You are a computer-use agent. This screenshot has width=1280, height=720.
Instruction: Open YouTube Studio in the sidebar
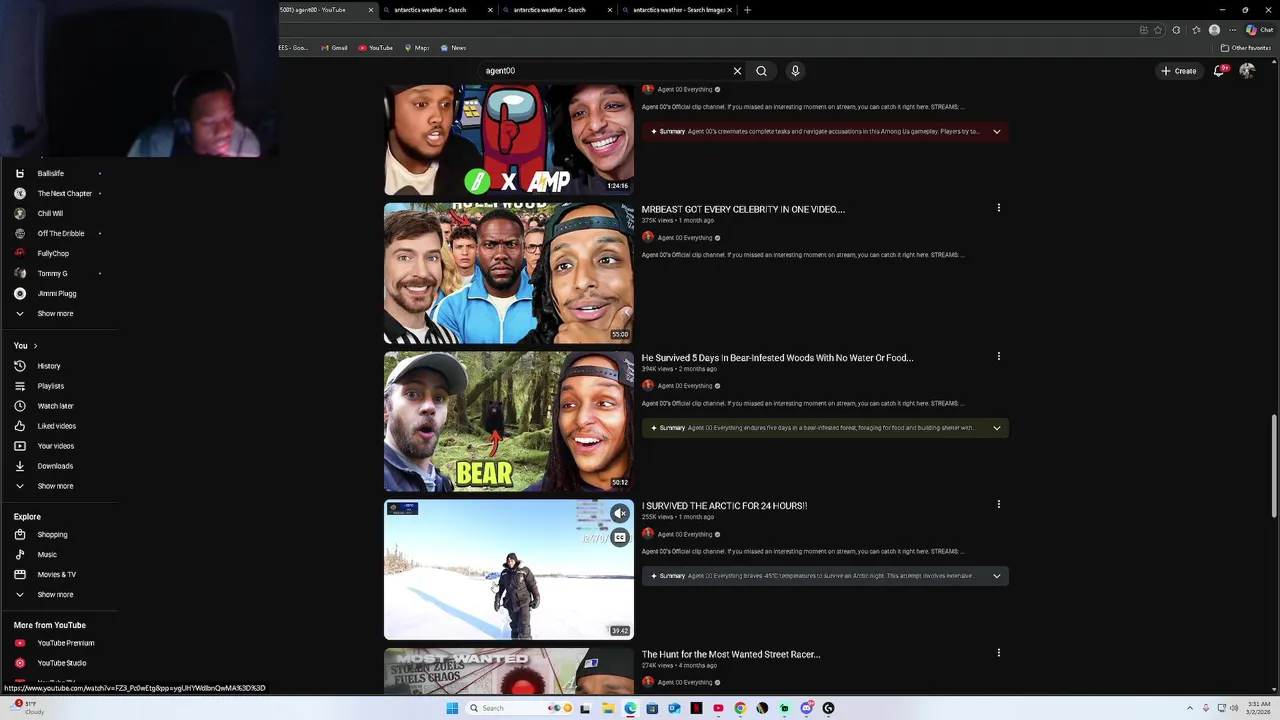click(x=60, y=663)
